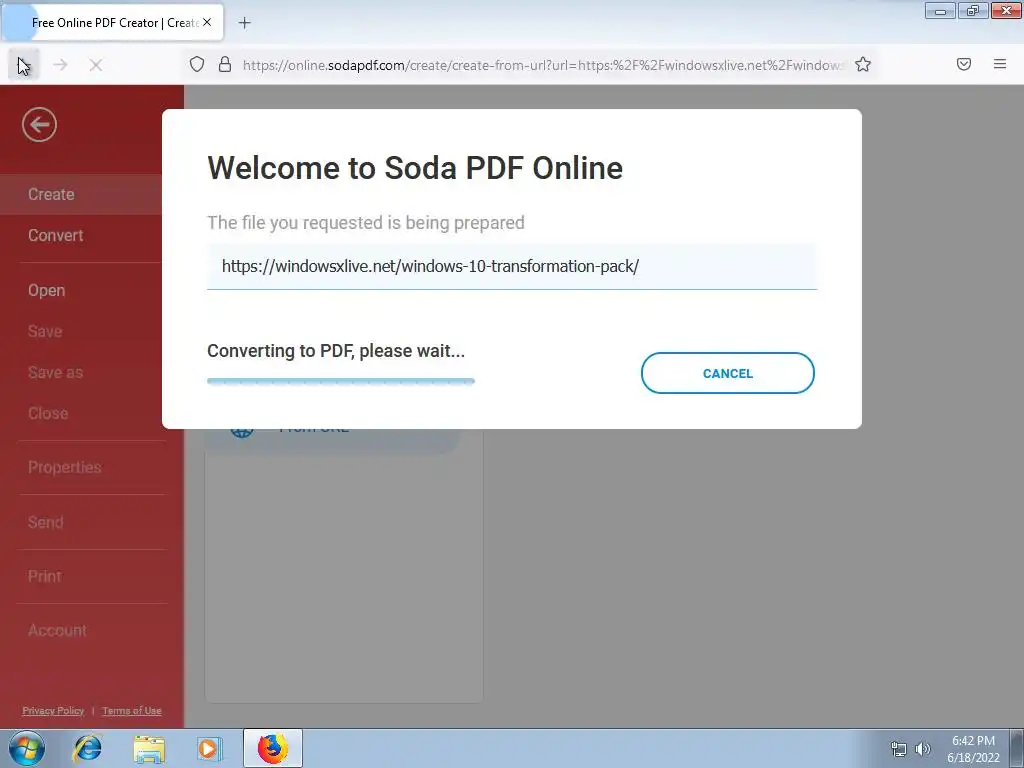Open the Terms of Use link
The width and height of the screenshot is (1024, 768).
tap(131, 711)
